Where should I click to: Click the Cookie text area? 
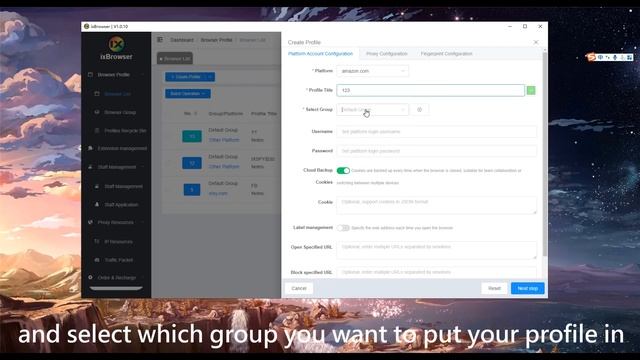pyautogui.click(x=436, y=205)
